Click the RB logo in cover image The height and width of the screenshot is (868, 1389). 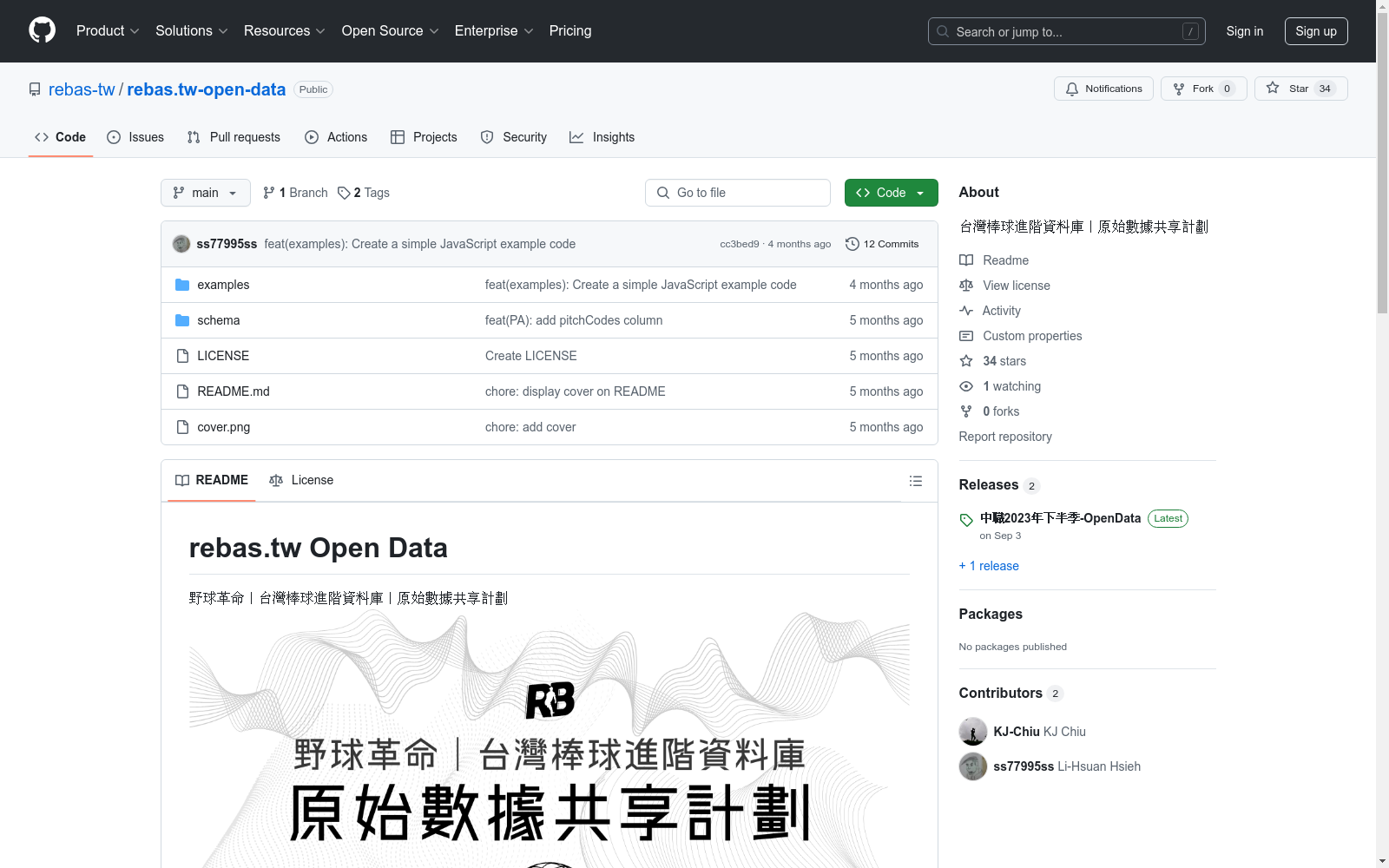(x=550, y=700)
